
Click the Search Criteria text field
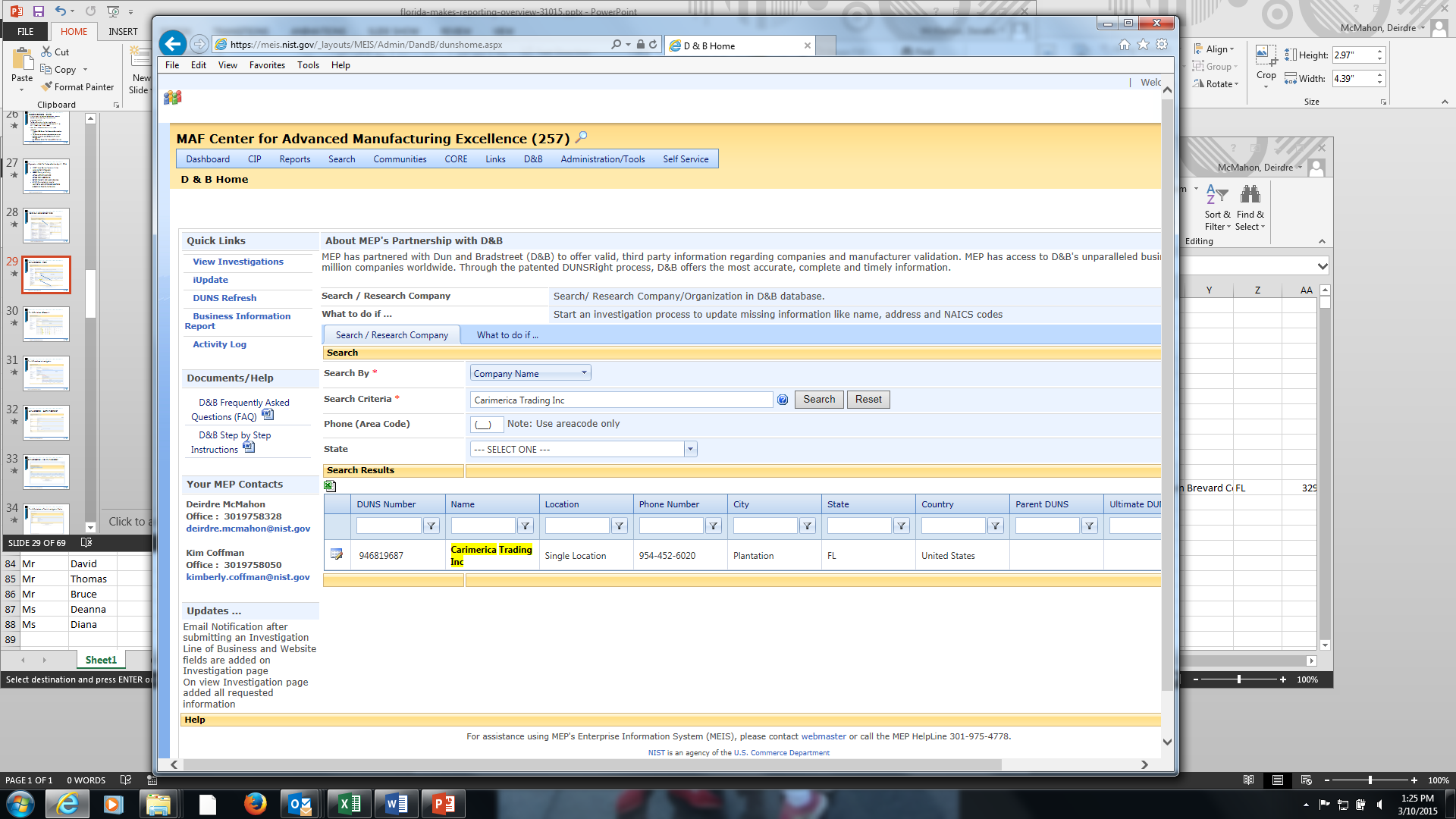point(621,400)
